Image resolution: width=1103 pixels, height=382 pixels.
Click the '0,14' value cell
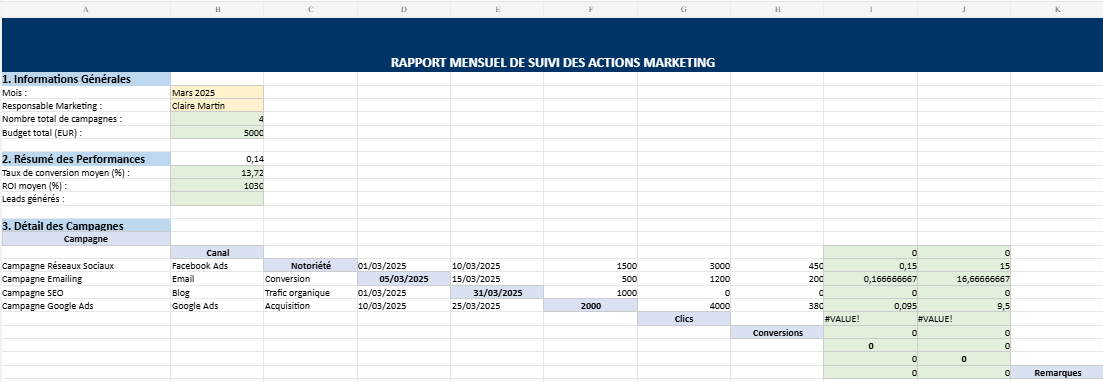217,159
